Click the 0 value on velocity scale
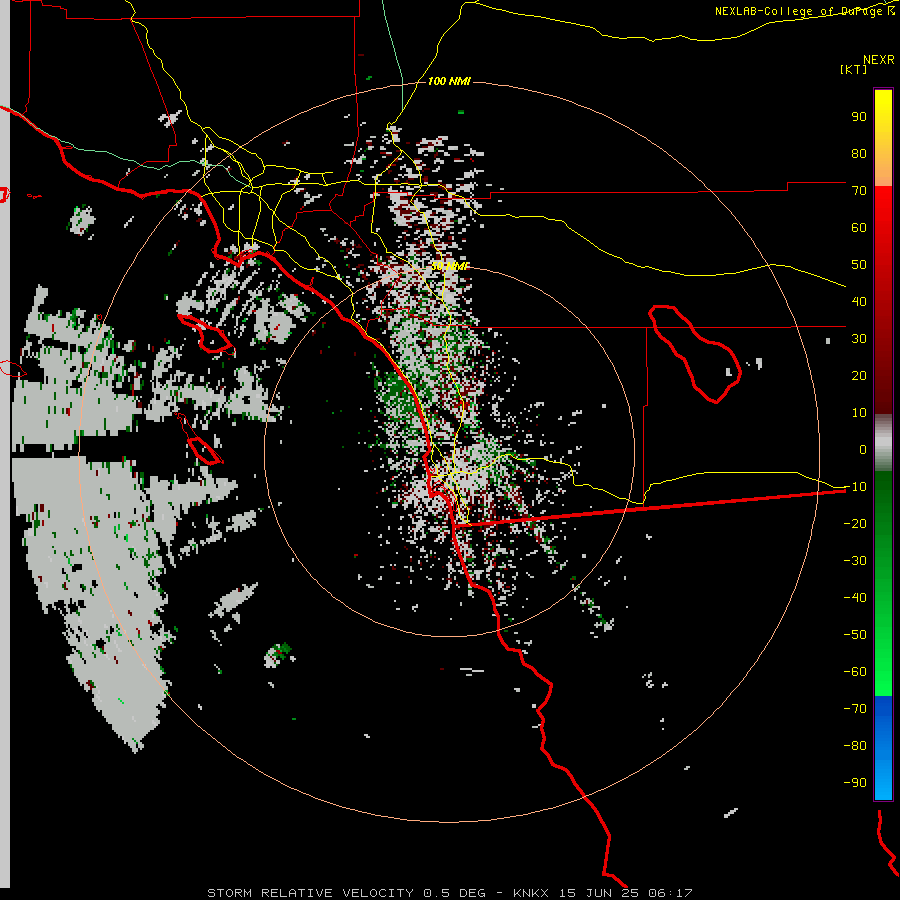The image size is (900, 900). (x=863, y=450)
